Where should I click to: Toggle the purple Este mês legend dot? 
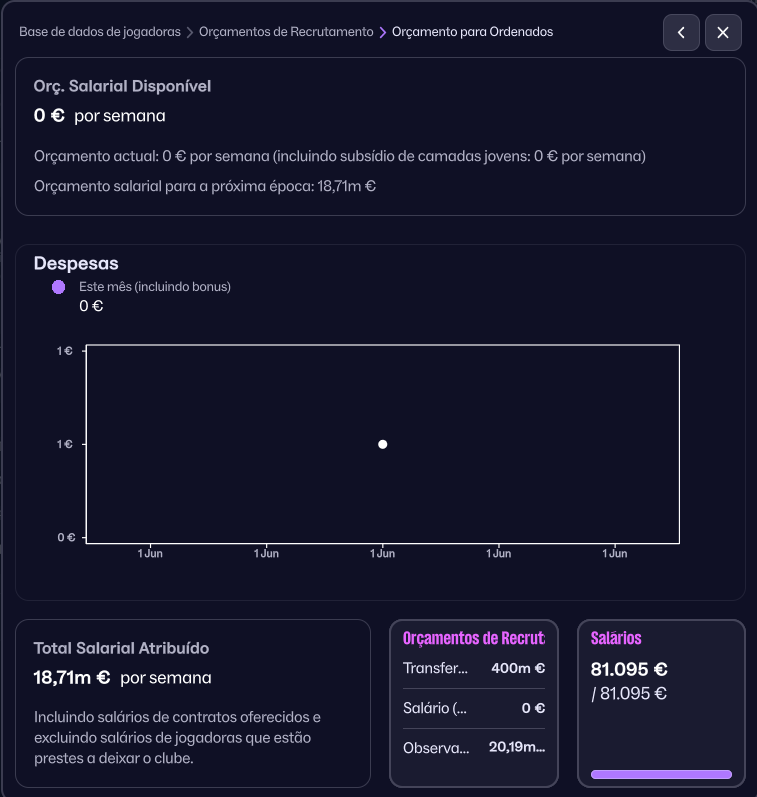[58, 287]
